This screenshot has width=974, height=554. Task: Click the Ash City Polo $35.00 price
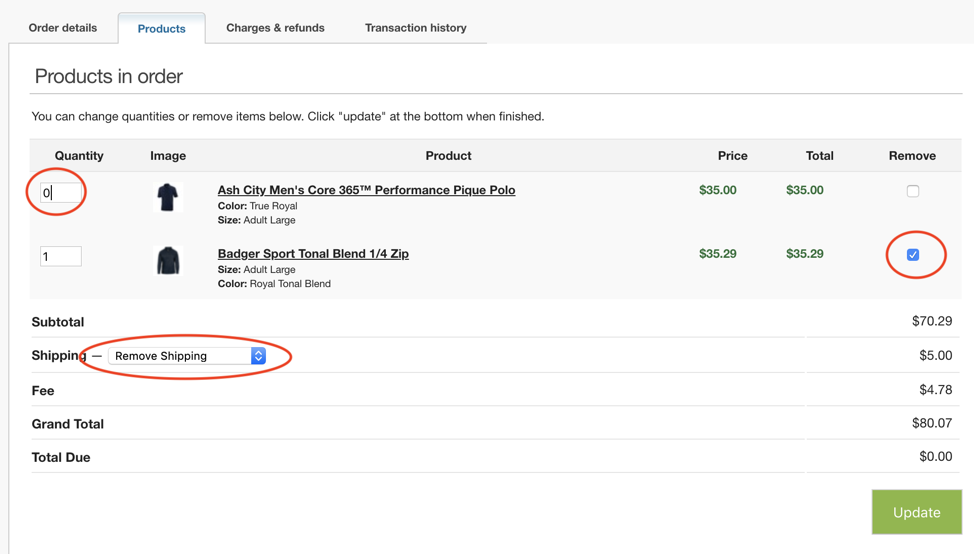(x=717, y=190)
